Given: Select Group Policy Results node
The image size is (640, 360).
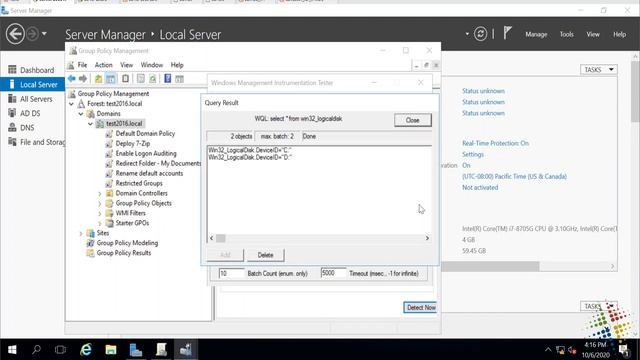Looking at the screenshot, I should (x=124, y=253).
